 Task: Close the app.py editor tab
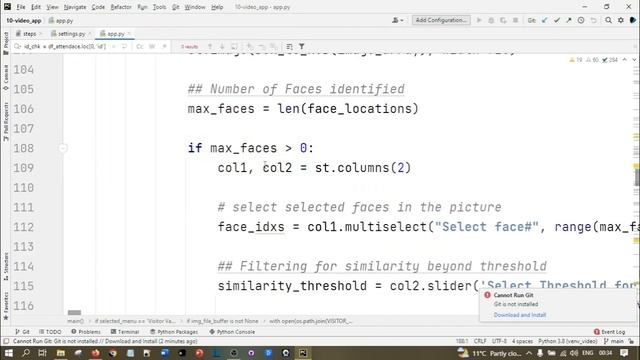pyautogui.click(x=129, y=33)
